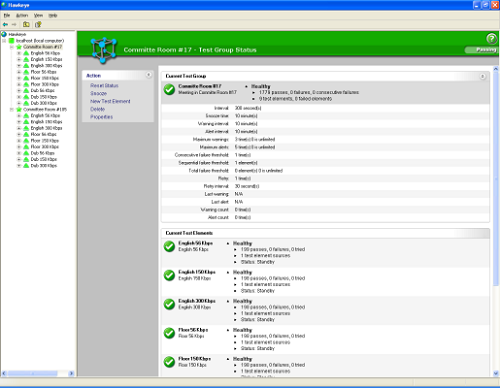
Task: Collapse the Action panel with its chevron
Action: pos(149,75)
